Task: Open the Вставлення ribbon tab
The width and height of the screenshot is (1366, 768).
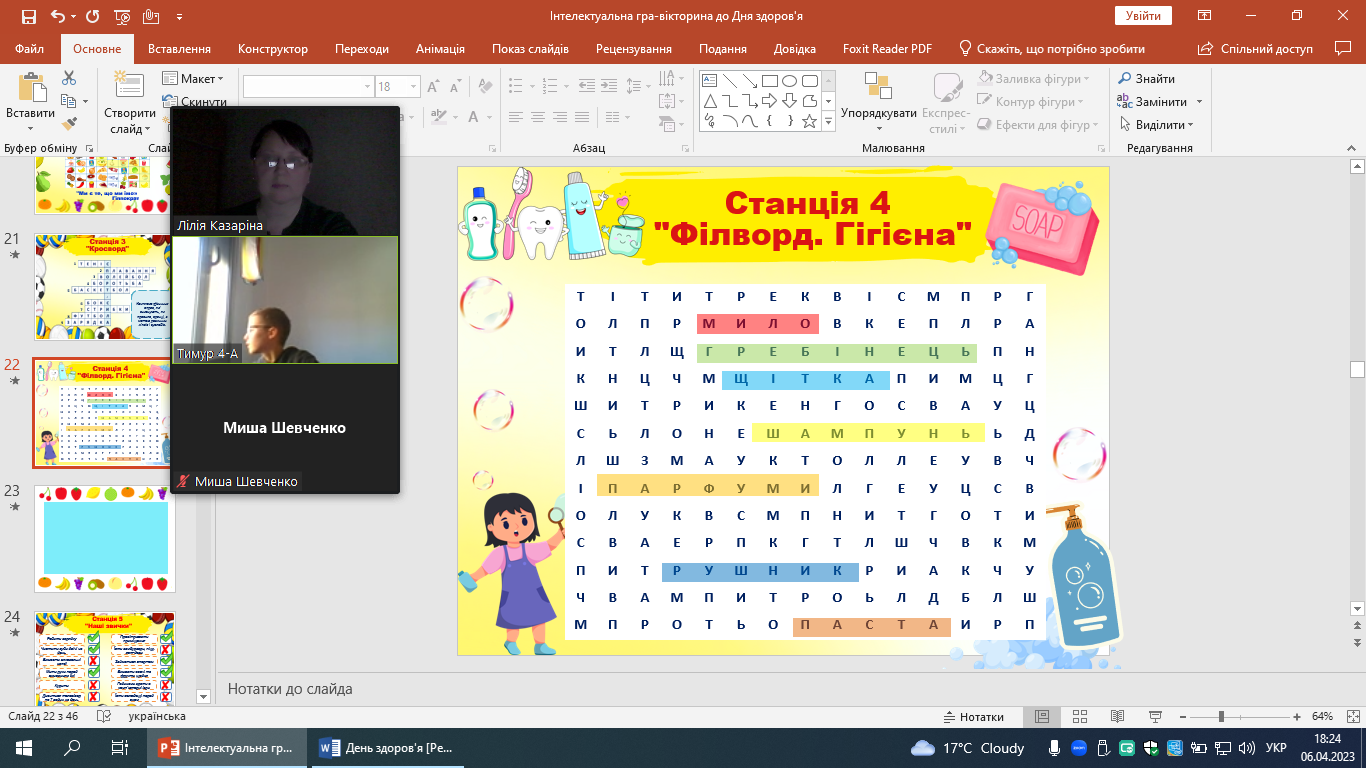Action: click(x=179, y=49)
